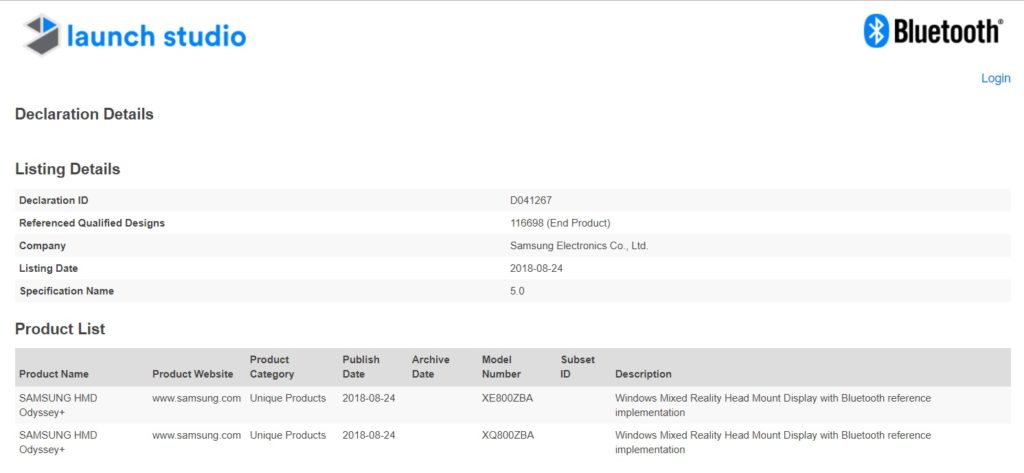Select product name in XQ800ZBA row
Image resolution: width=1024 pixels, height=473 pixels.
[58, 442]
